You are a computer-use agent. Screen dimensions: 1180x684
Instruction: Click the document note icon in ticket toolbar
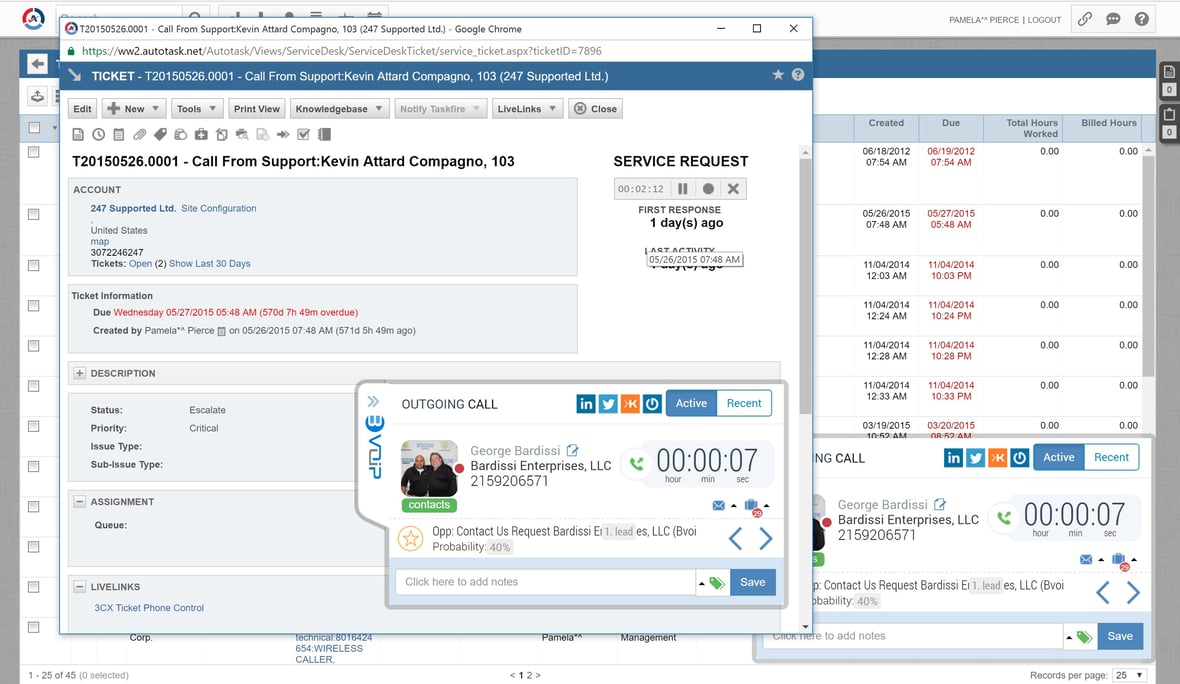pos(78,135)
